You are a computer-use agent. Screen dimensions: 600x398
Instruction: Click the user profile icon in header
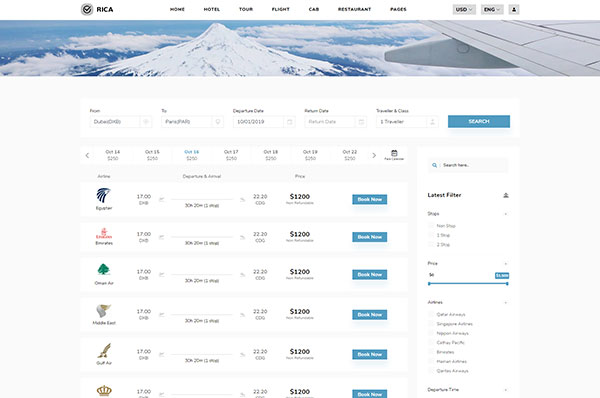514,10
